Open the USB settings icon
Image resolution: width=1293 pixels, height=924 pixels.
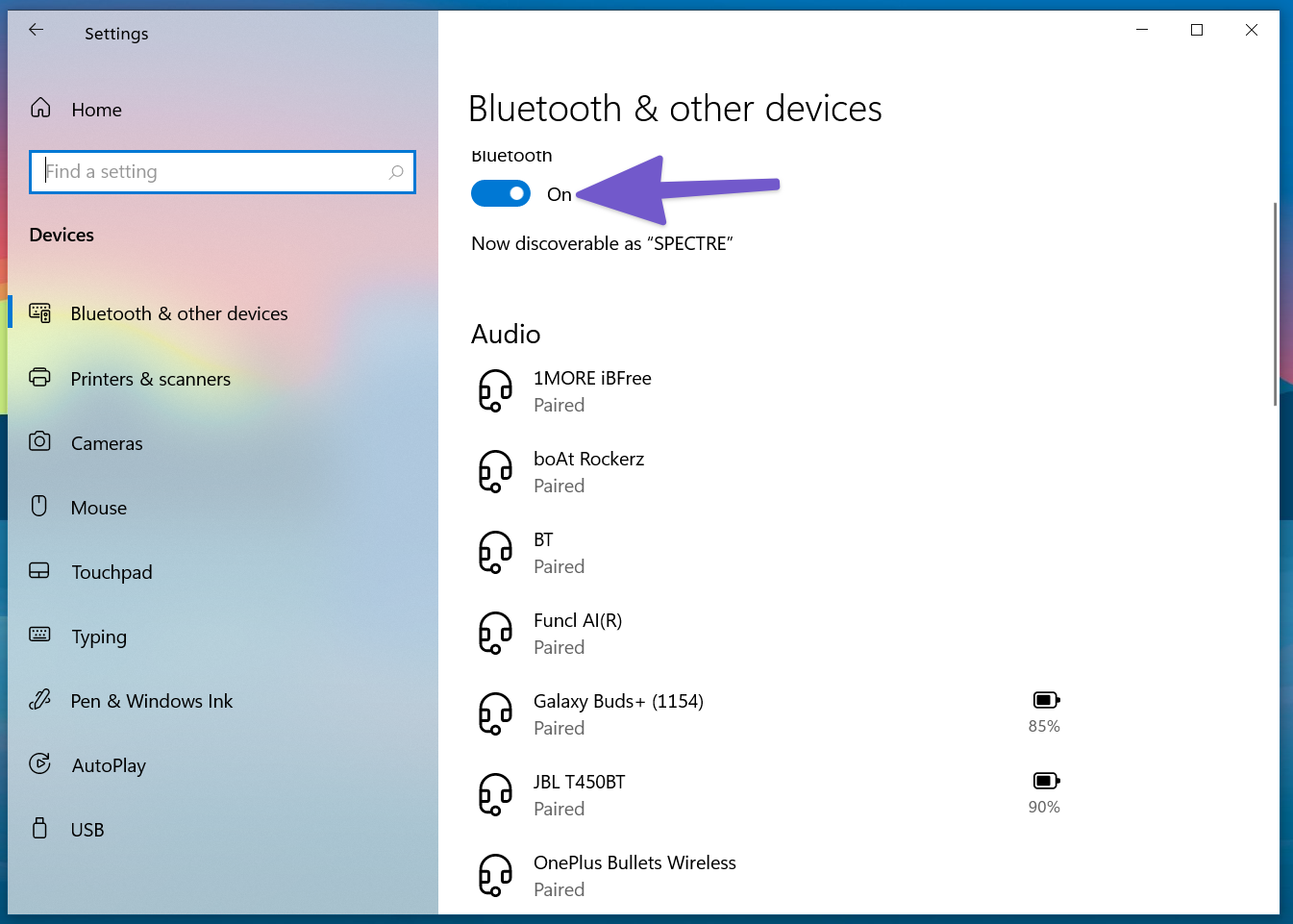click(x=38, y=828)
